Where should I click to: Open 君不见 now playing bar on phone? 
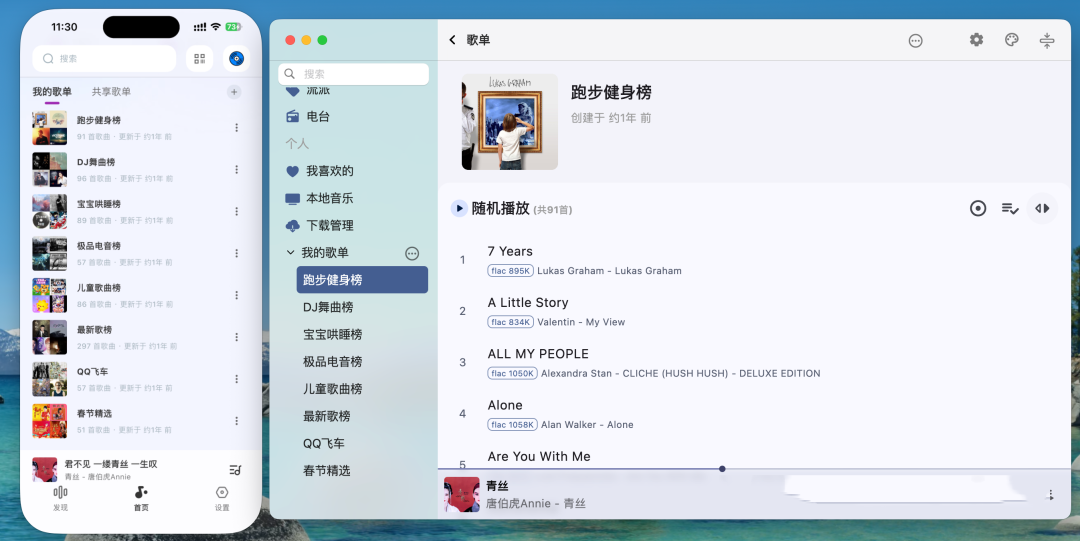(141, 469)
